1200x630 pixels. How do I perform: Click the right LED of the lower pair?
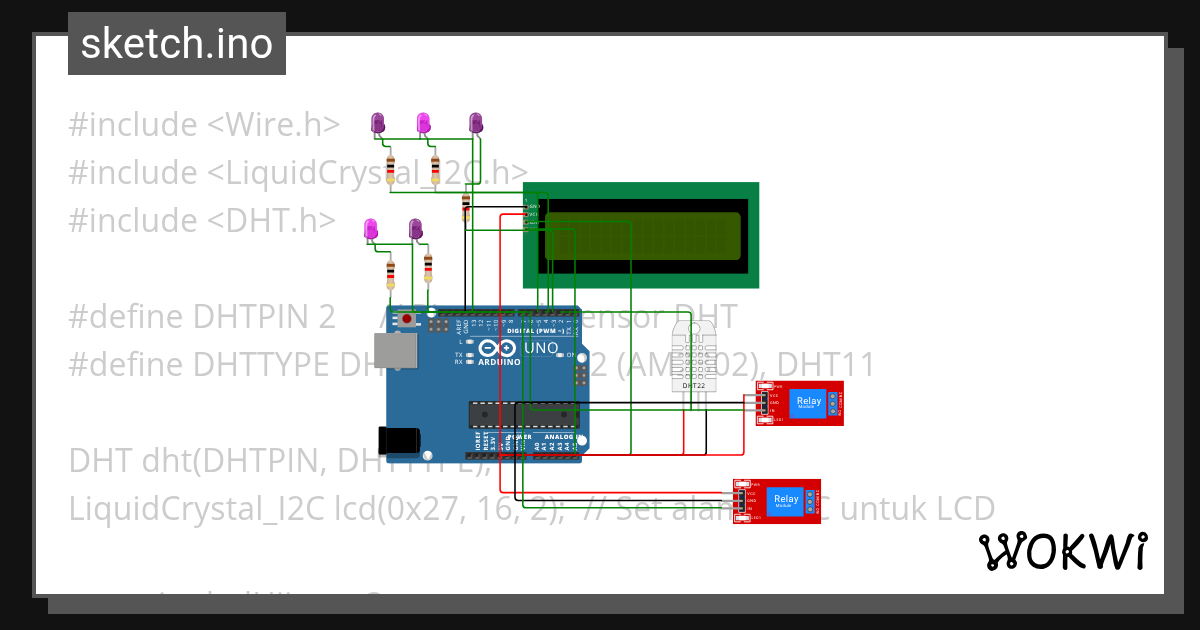[416, 228]
